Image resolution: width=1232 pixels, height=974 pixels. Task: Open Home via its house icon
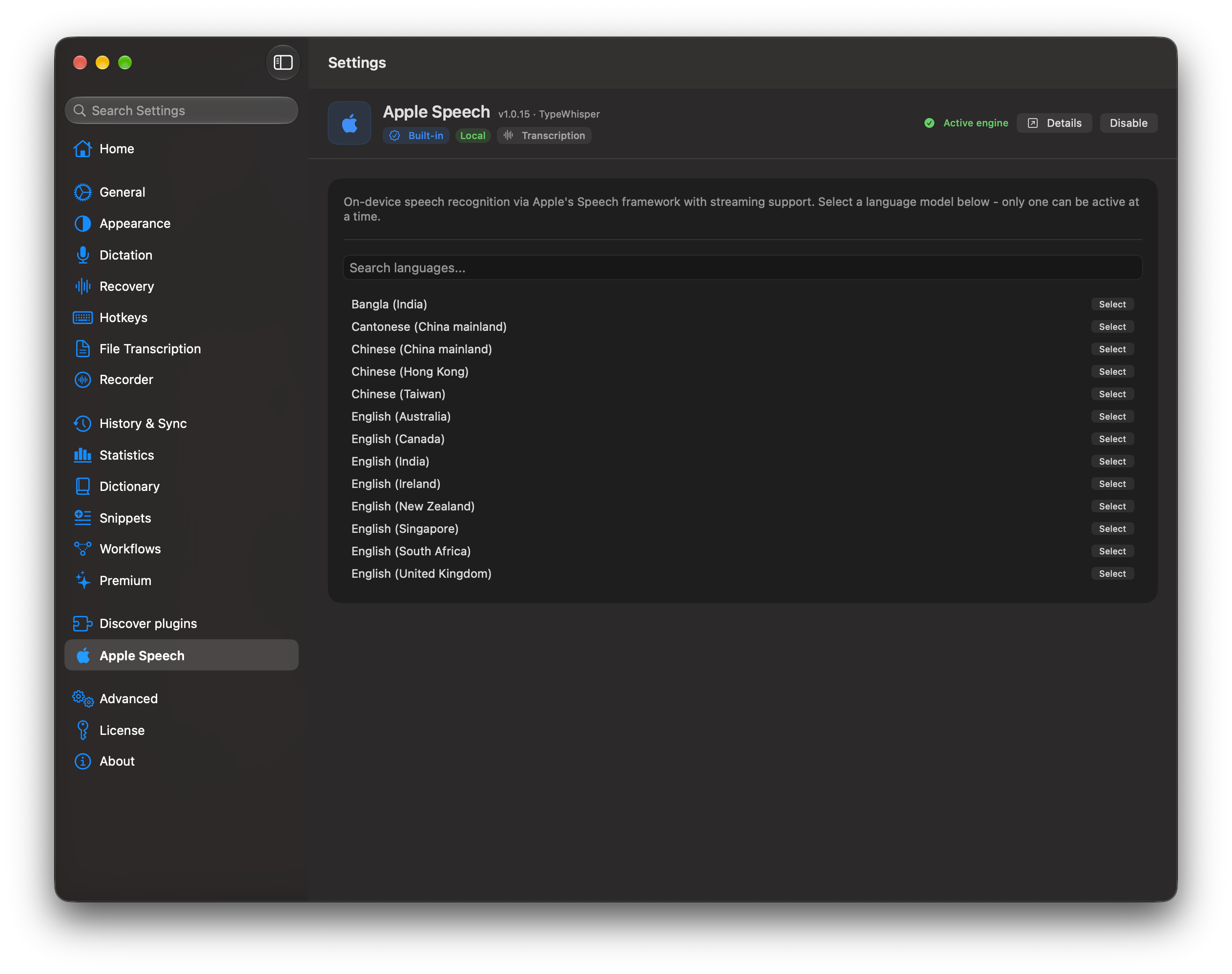pos(82,149)
